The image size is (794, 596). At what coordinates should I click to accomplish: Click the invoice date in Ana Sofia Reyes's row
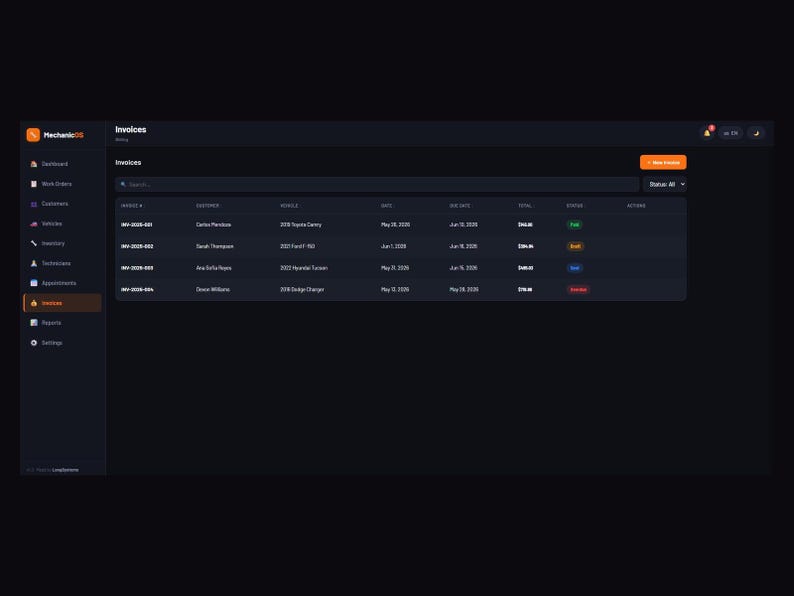tap(395, 268)
